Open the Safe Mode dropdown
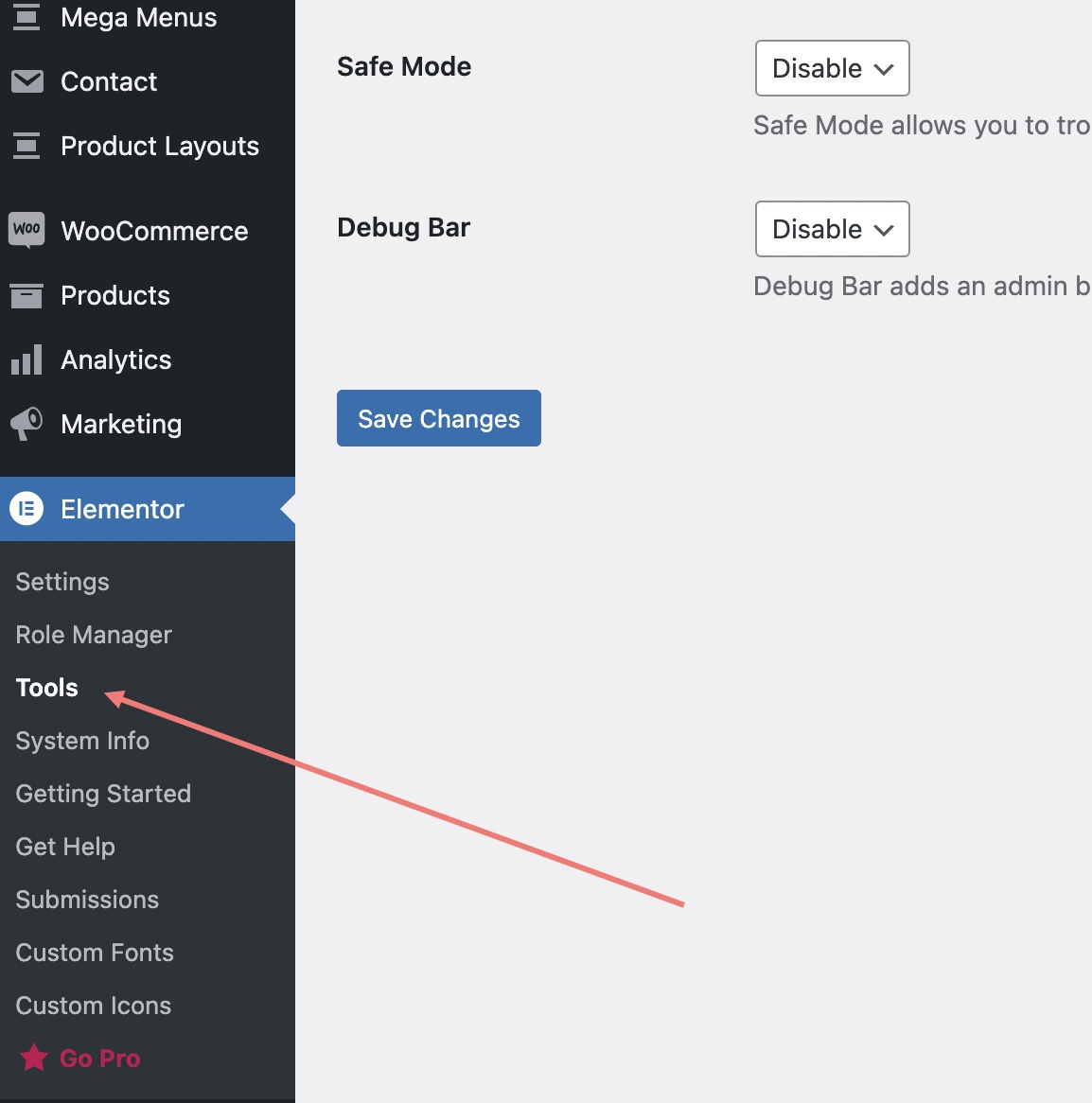The image size is (1092, 1103). click(831, 68)
